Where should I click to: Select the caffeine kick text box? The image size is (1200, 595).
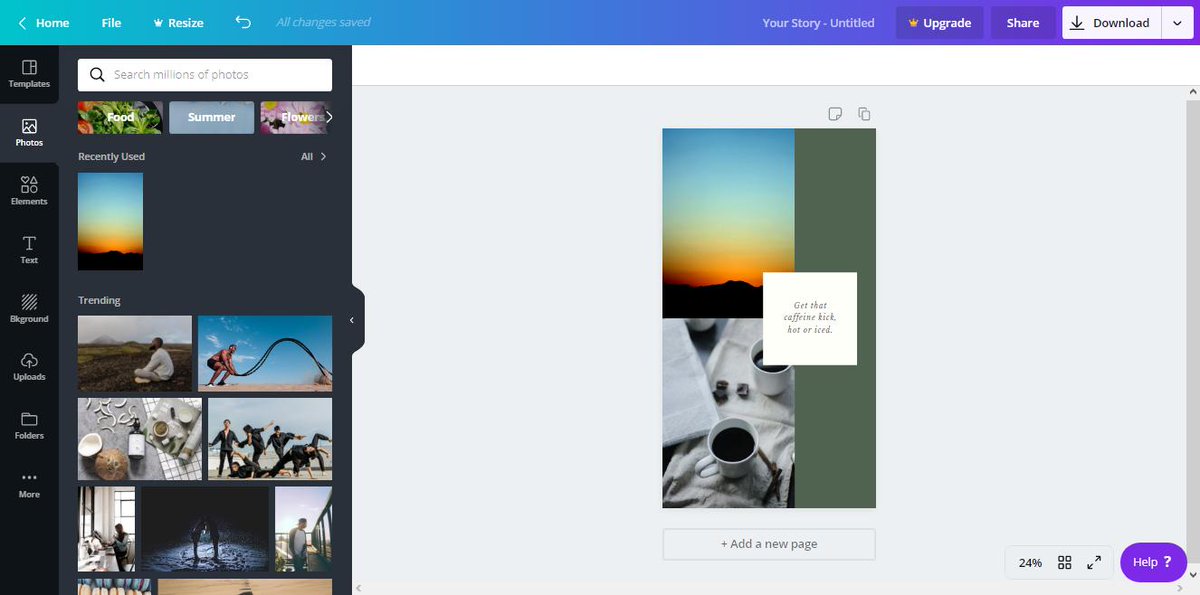(x=810, y=318)
